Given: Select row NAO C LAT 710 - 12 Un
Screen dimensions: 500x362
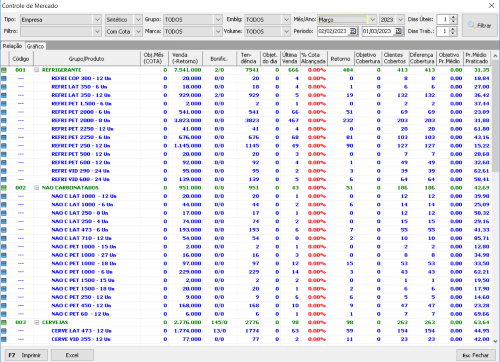Looking at the screenshot, I should coord(246,238).
